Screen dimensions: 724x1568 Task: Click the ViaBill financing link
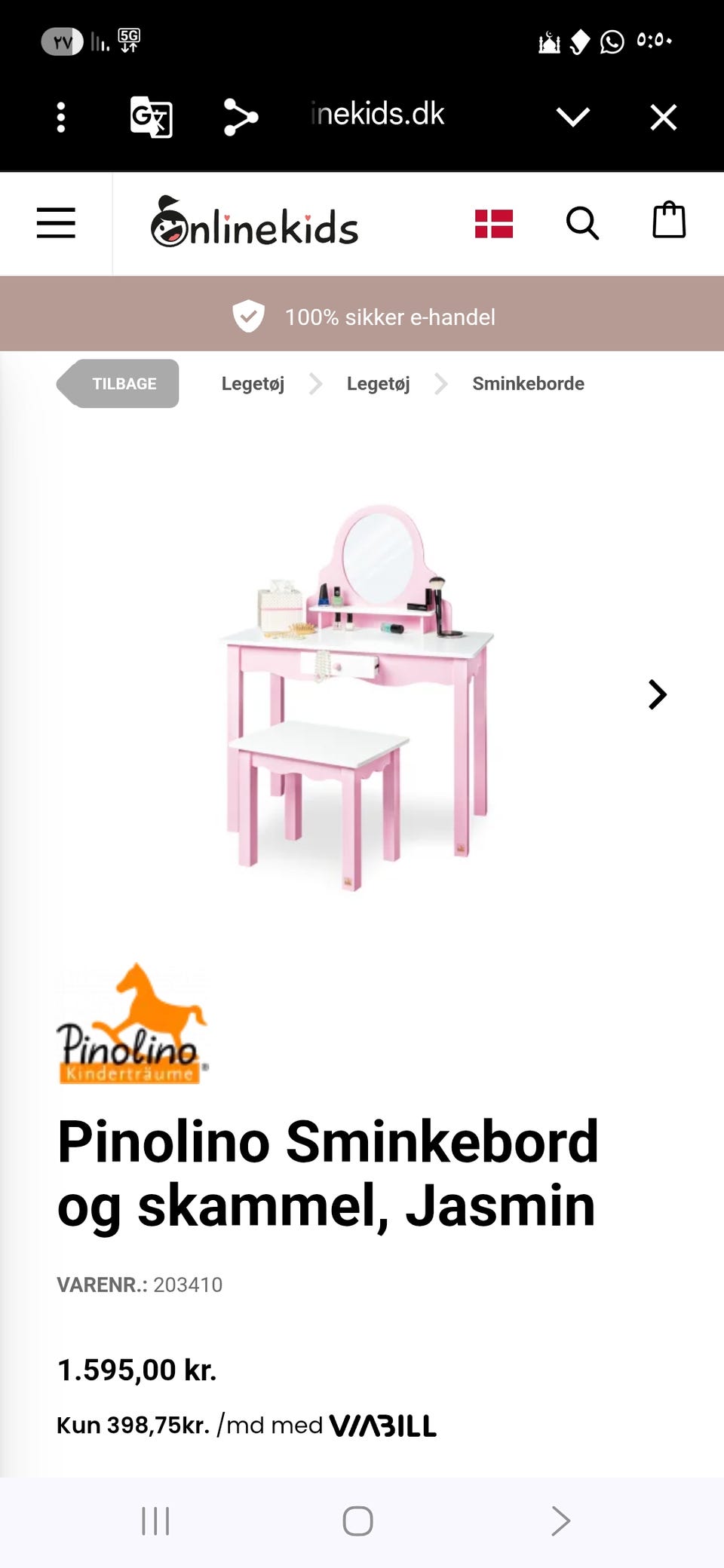click(383, 1426)
